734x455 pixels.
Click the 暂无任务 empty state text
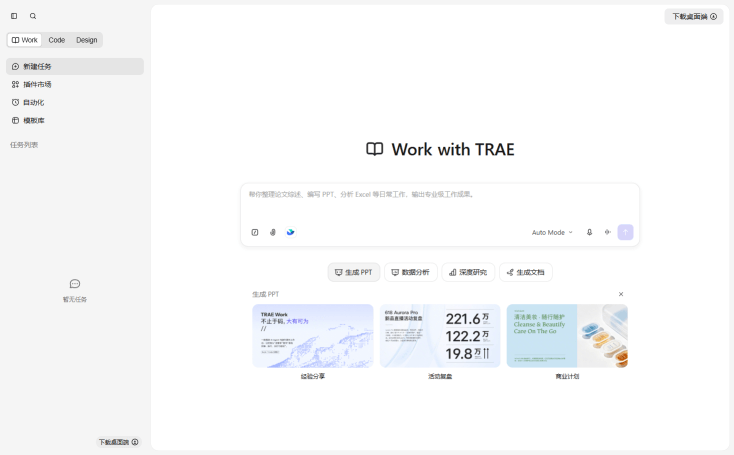(75, 300)
